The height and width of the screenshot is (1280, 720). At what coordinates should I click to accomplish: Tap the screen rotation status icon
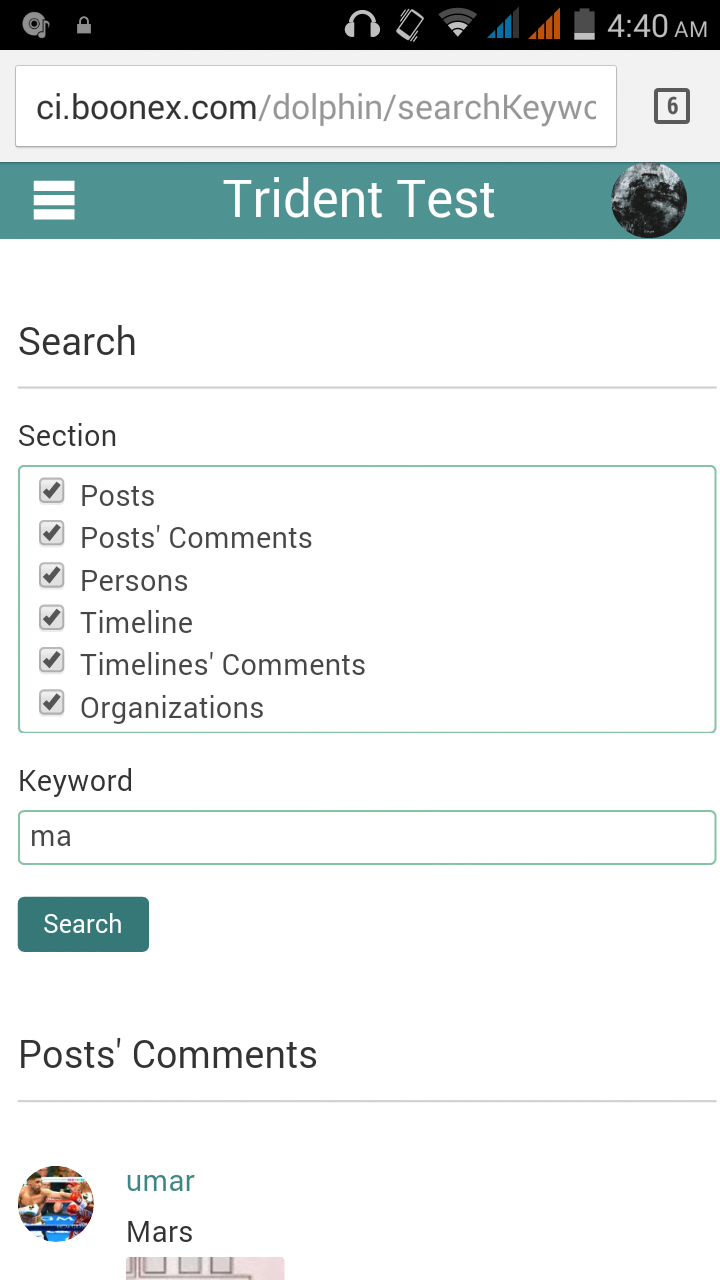point(410,25)
